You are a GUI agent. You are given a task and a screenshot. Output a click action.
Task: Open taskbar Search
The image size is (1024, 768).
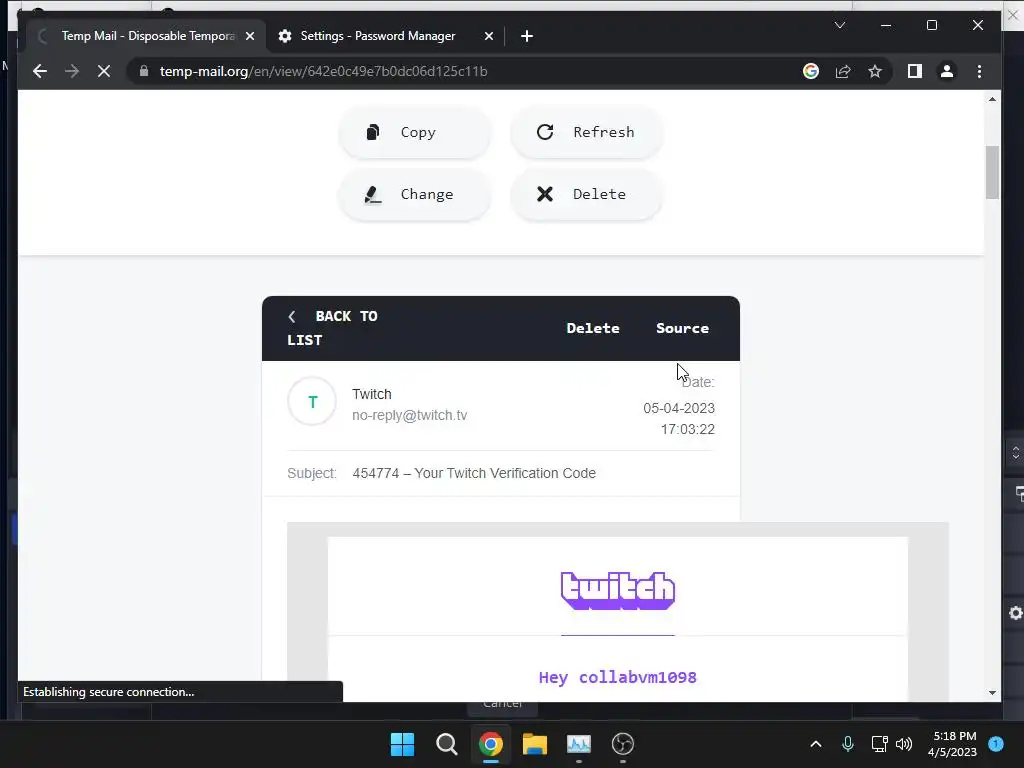coord(447,744)
